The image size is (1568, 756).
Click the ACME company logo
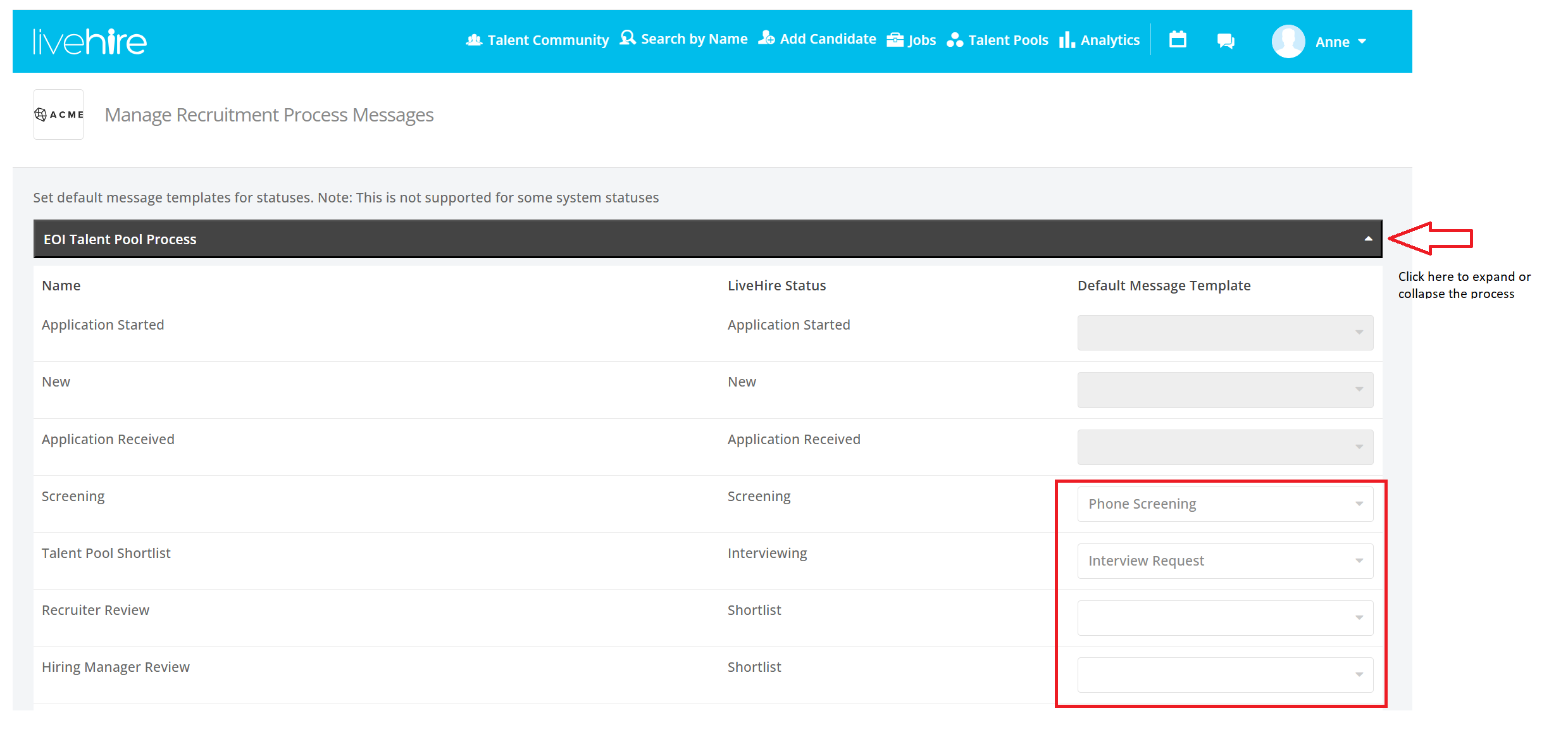[x=58, y=114]
